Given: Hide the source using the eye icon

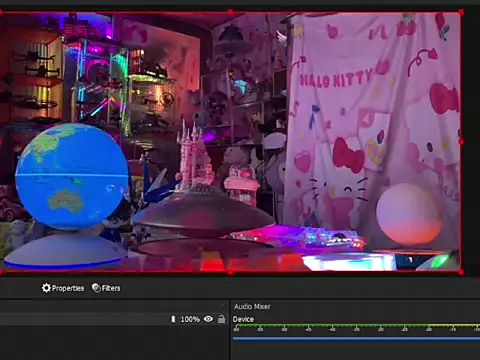Looking at the screenshot, I should [208, 319].
